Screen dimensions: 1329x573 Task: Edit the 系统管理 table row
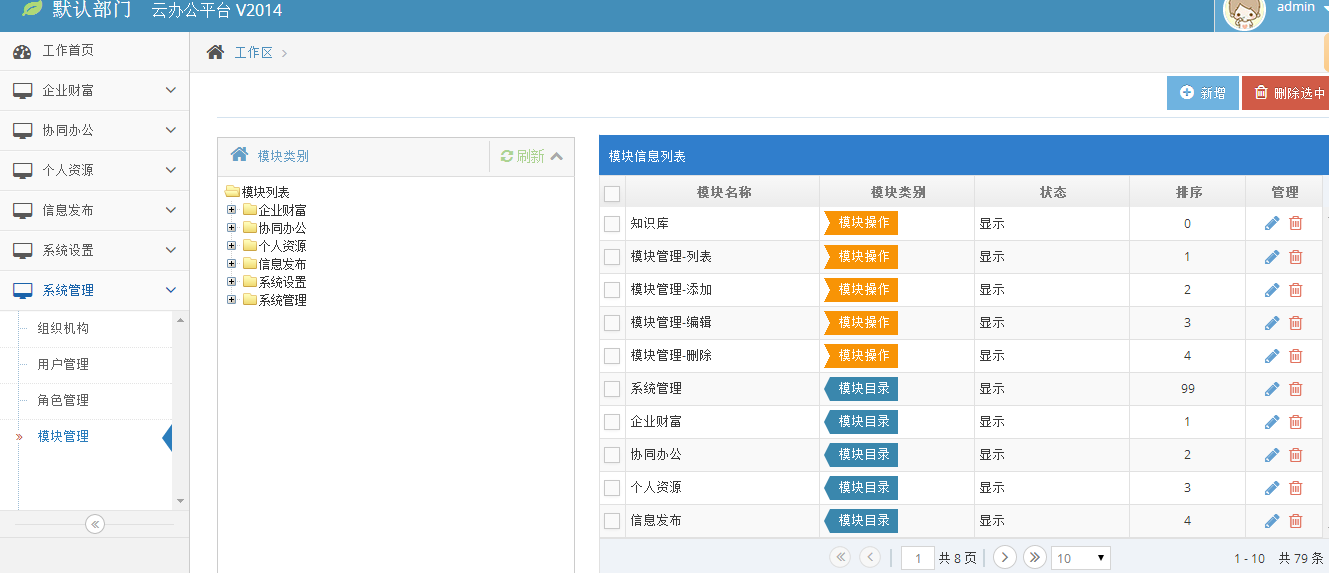point(1272,389)
